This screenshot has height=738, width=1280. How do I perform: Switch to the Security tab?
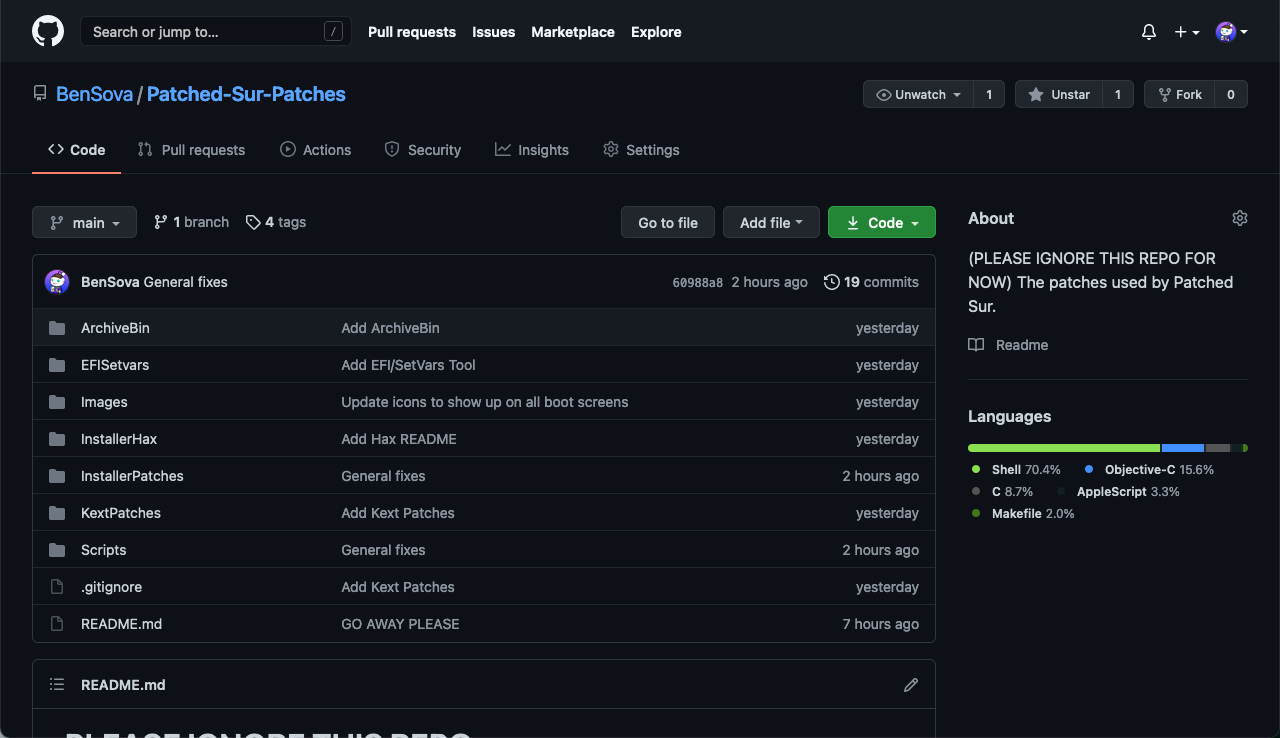click(x=422, y=150)
